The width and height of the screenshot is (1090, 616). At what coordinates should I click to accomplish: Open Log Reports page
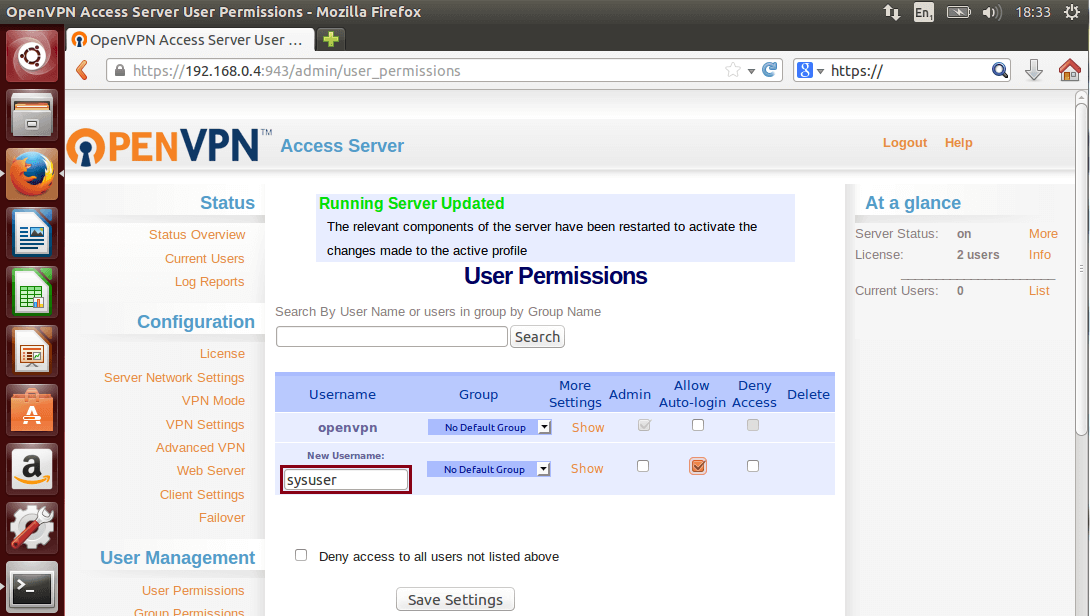click(209, 282)
